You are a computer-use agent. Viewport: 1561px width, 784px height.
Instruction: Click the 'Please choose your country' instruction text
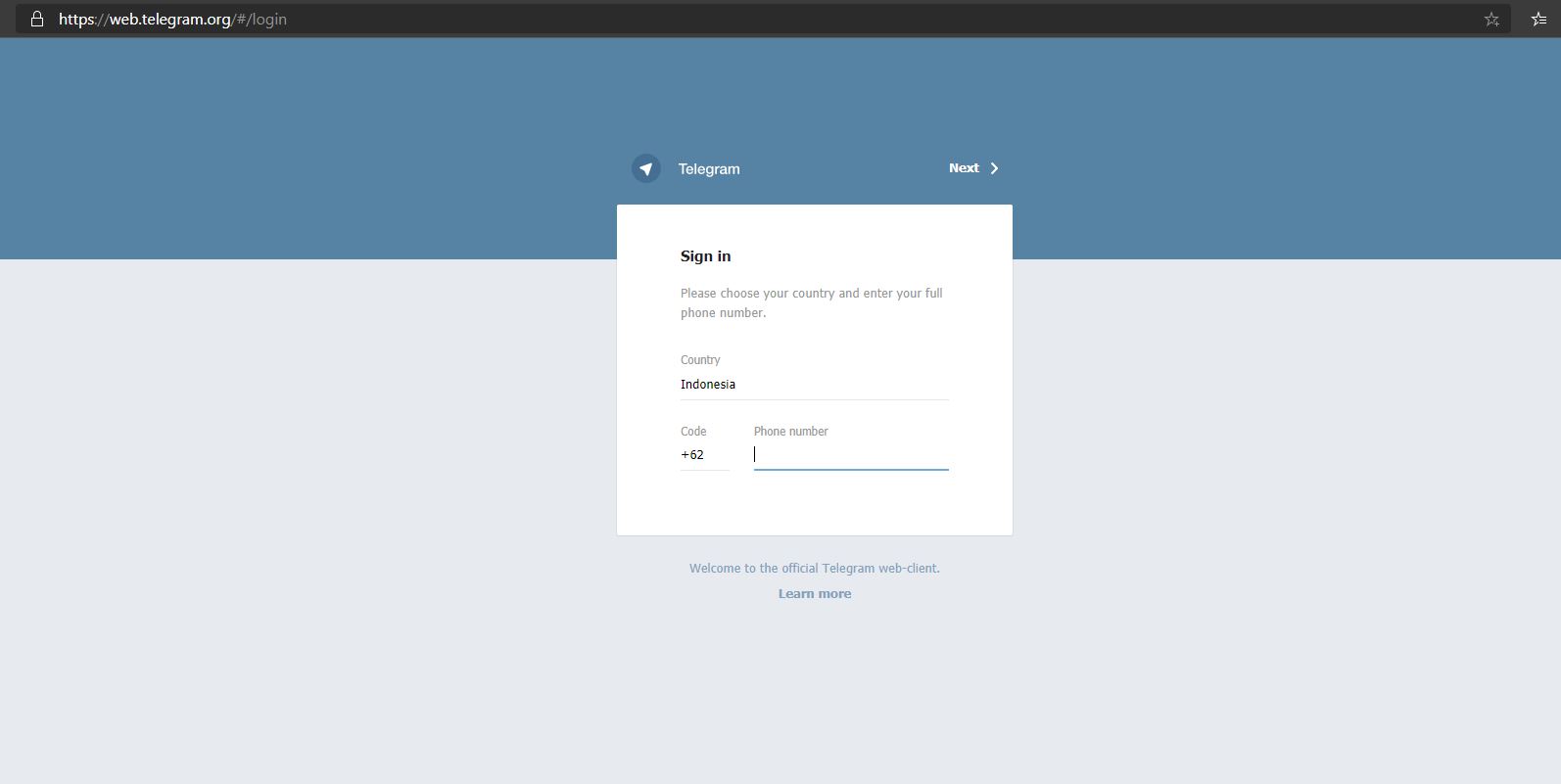click(812, 303)
